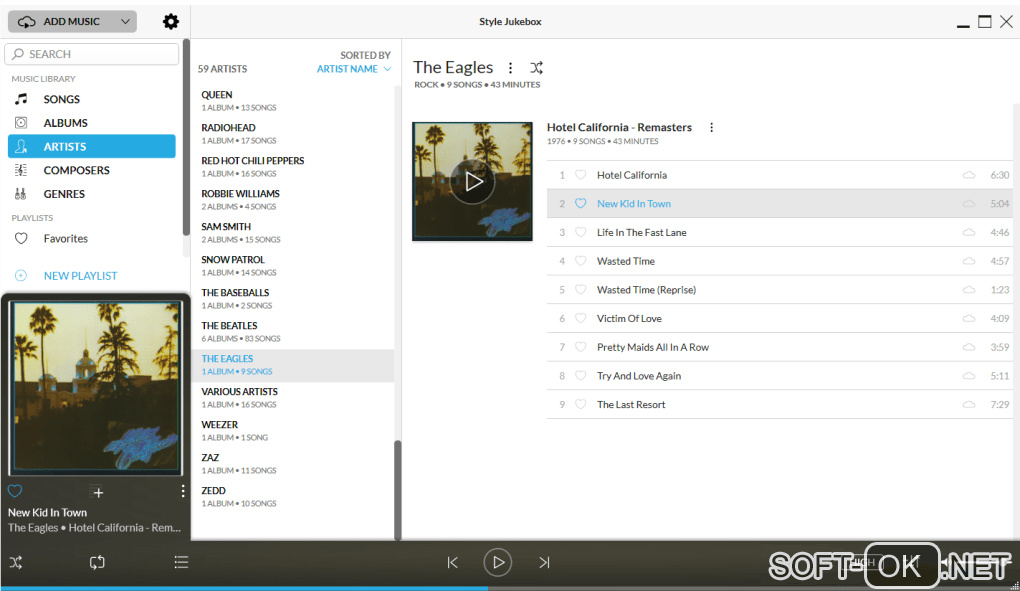The width and height of the screenshot is (1020, 591).
Task: Click the play button in player bar
Action: click(x=498, y=562)
